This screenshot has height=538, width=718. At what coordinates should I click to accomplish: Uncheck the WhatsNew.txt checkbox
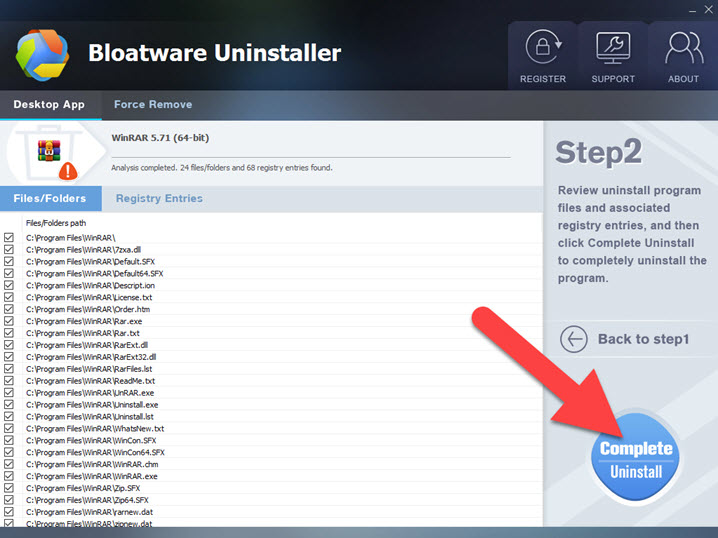(x=9, y=429)
